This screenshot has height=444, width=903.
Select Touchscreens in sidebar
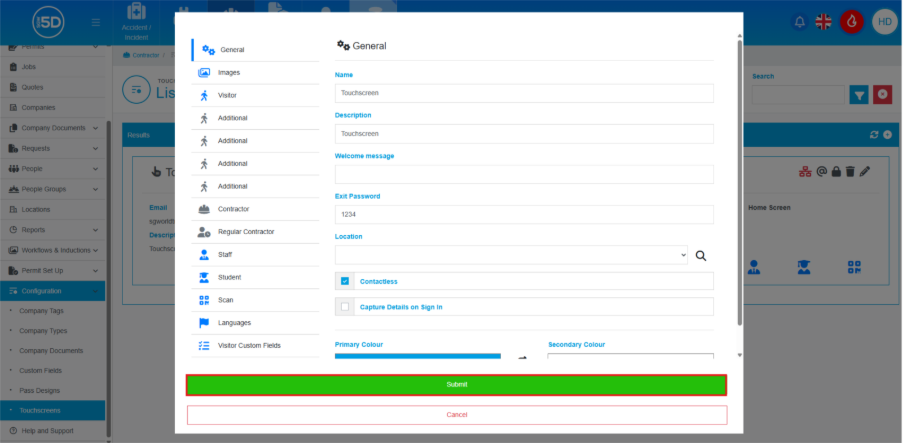(x=53, y=411)
